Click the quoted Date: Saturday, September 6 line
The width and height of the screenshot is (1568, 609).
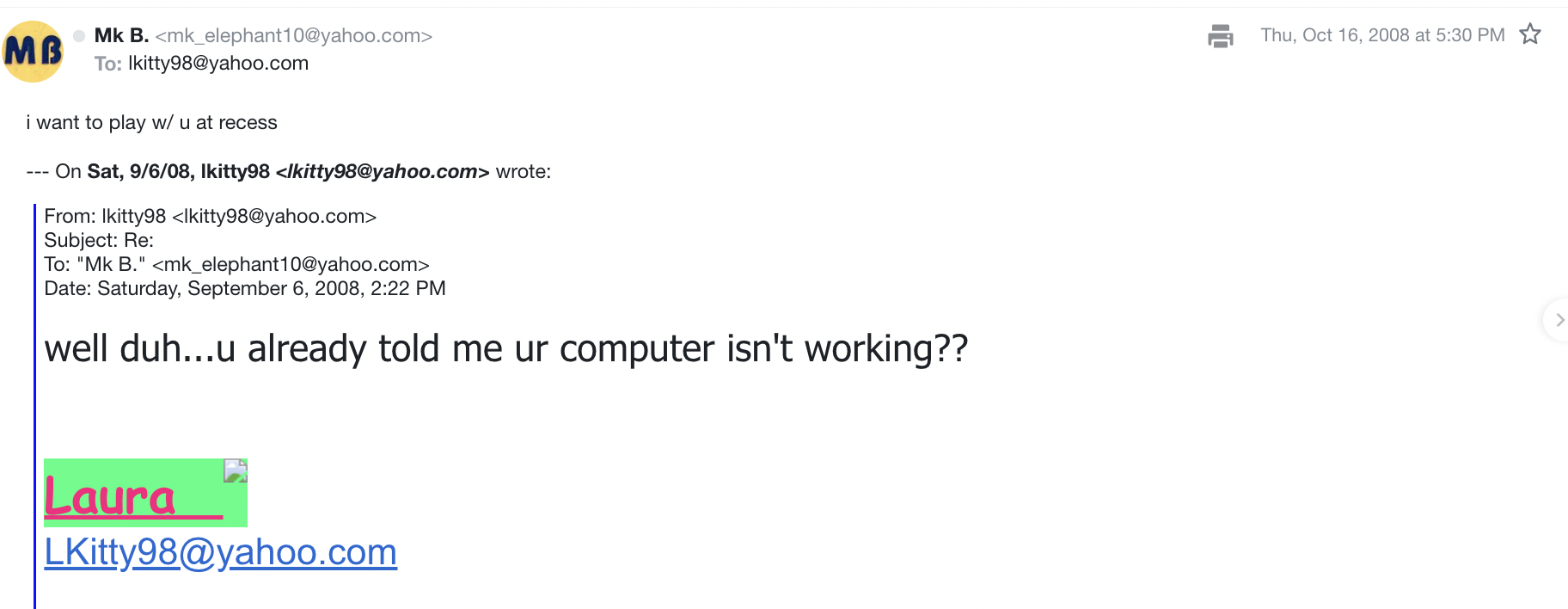pos(244,288)
